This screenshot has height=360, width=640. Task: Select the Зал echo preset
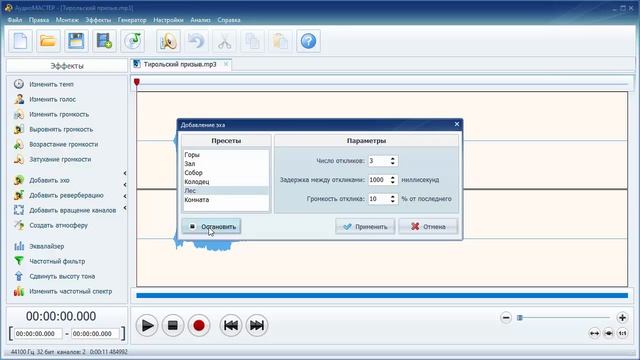[x=226, y=164]
